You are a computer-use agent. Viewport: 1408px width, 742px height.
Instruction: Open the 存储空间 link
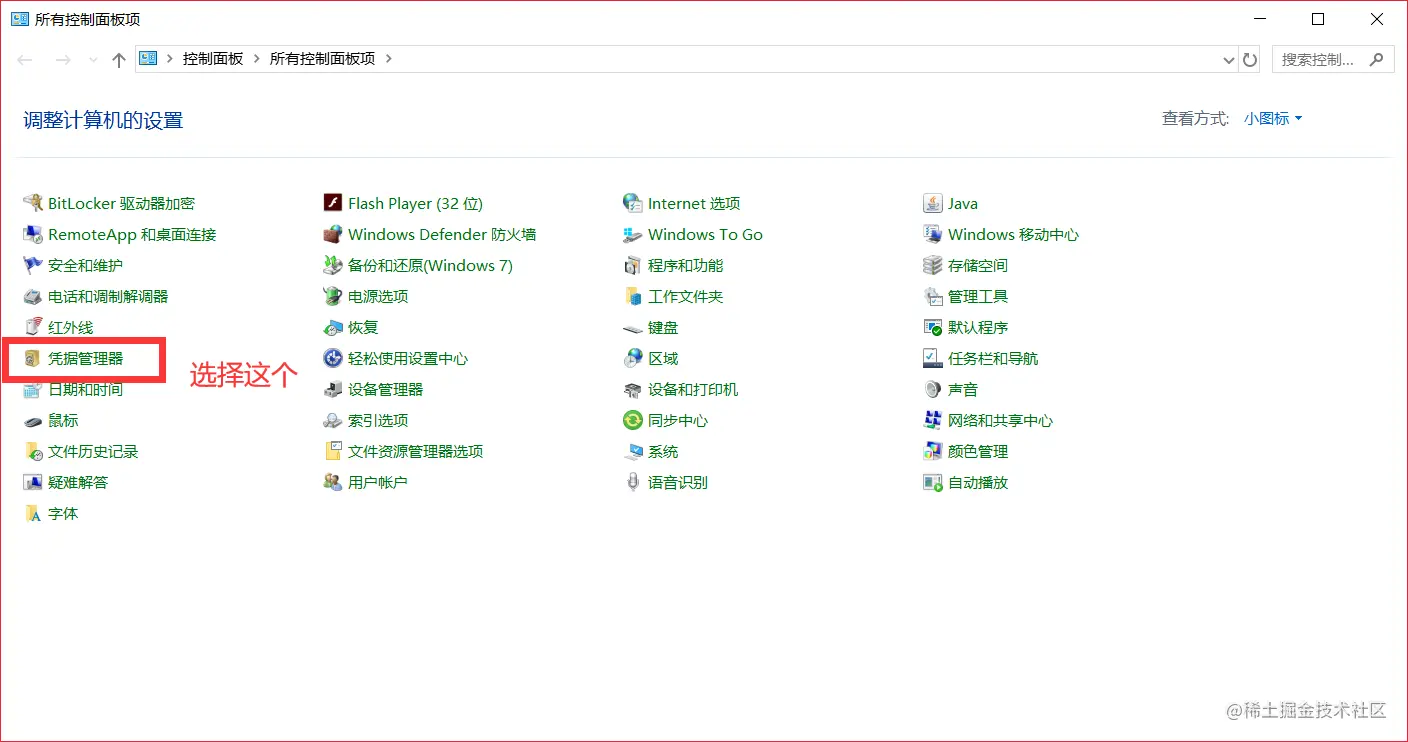[978, 265]
